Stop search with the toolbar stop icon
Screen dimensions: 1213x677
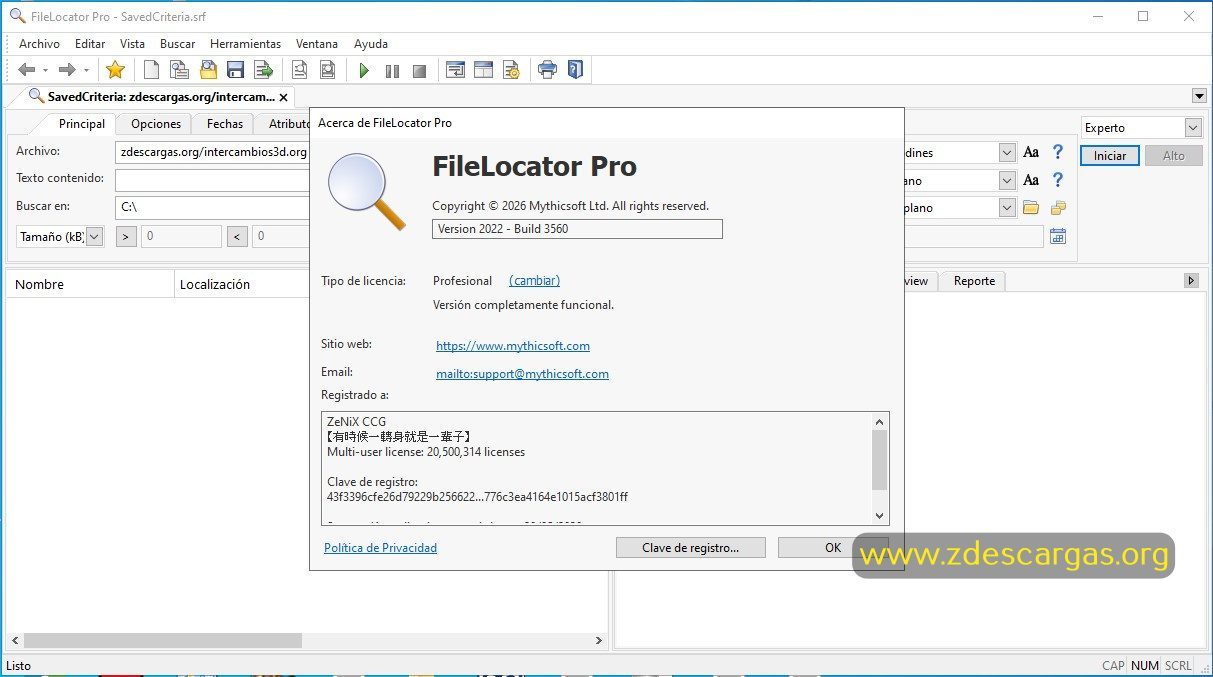tap(420, 70)
